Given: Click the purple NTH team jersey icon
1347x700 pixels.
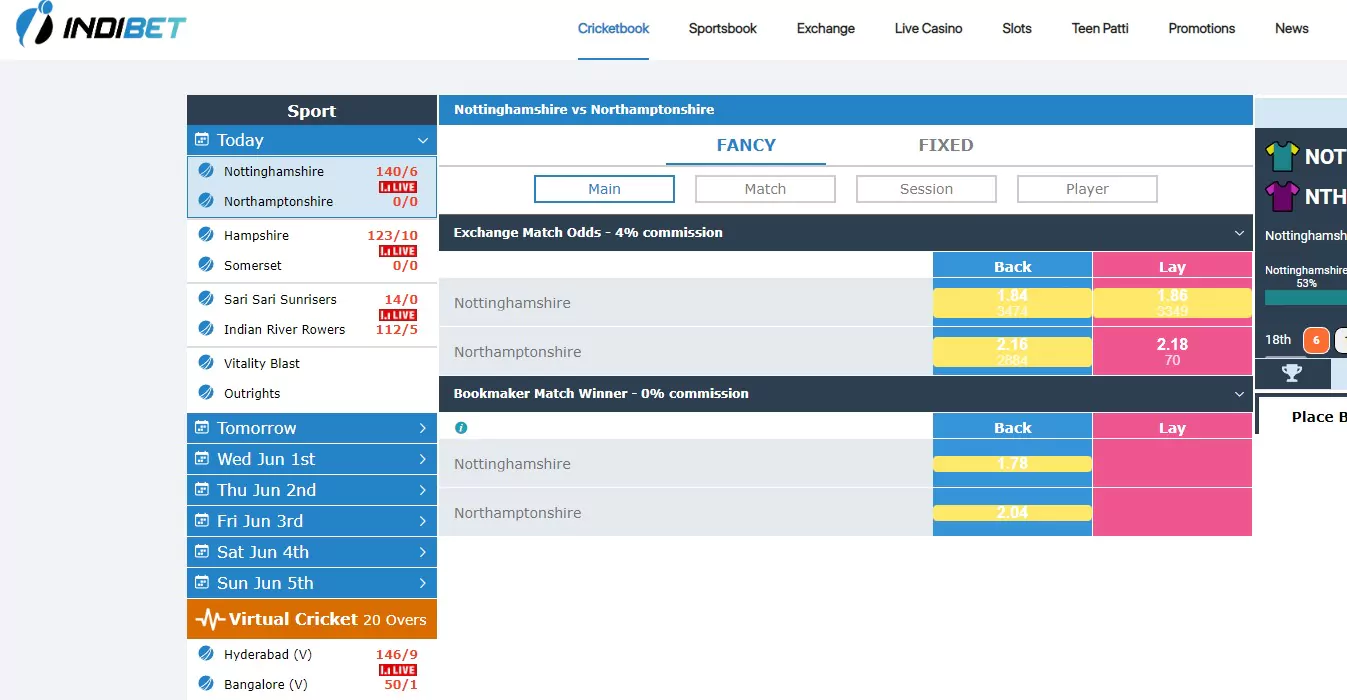Looking at the screenshot, I should [x=1281, y=195].
